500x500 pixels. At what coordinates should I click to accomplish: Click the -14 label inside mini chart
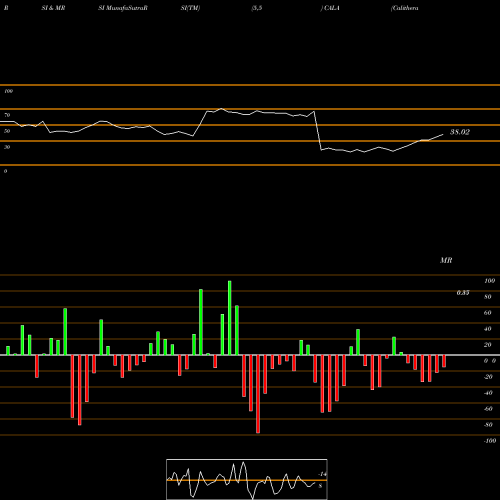[x=322, y=474]
